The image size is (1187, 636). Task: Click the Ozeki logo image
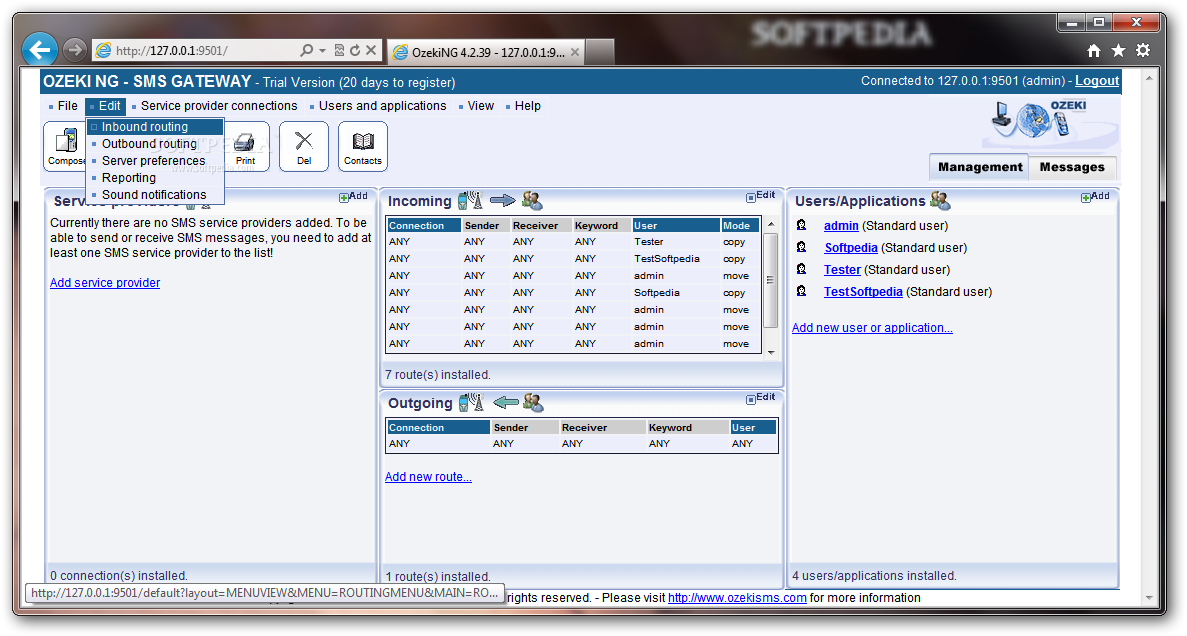click(1051, 122)
